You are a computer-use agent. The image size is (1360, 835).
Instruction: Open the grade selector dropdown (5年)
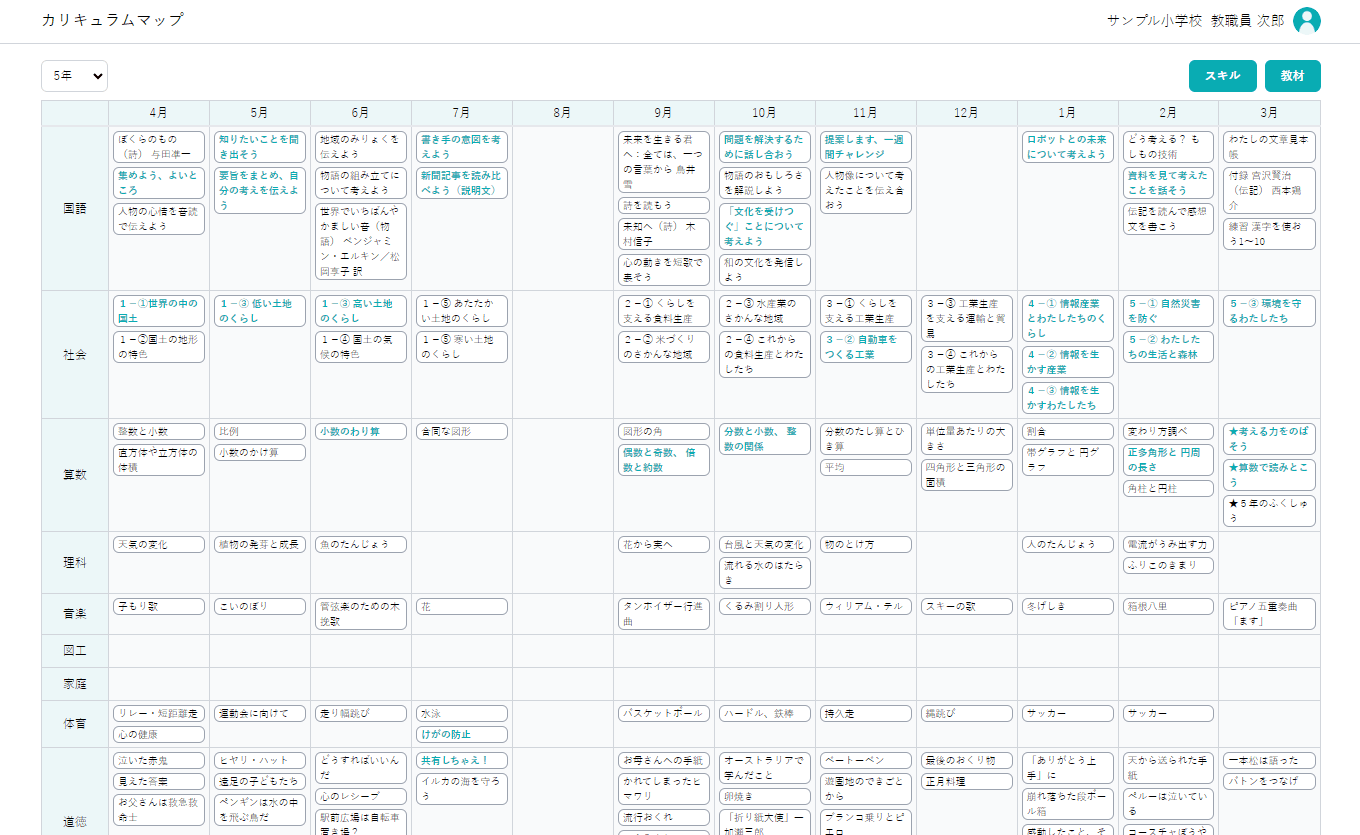(74, 76)
